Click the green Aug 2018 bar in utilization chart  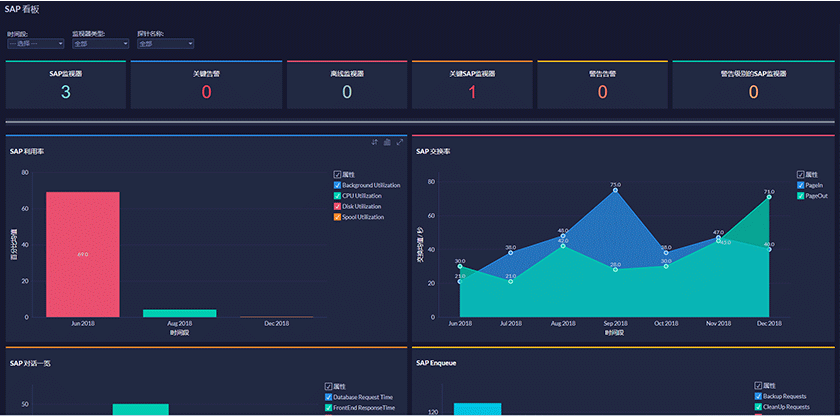(x=179, y=313)
